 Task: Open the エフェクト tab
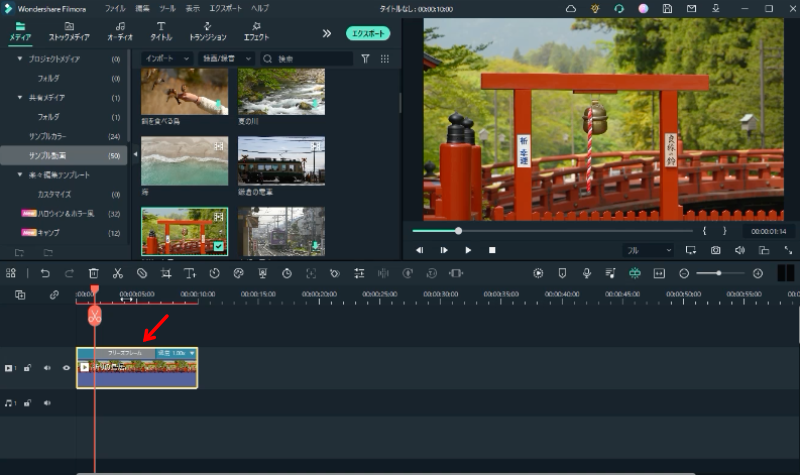[256, 32]
